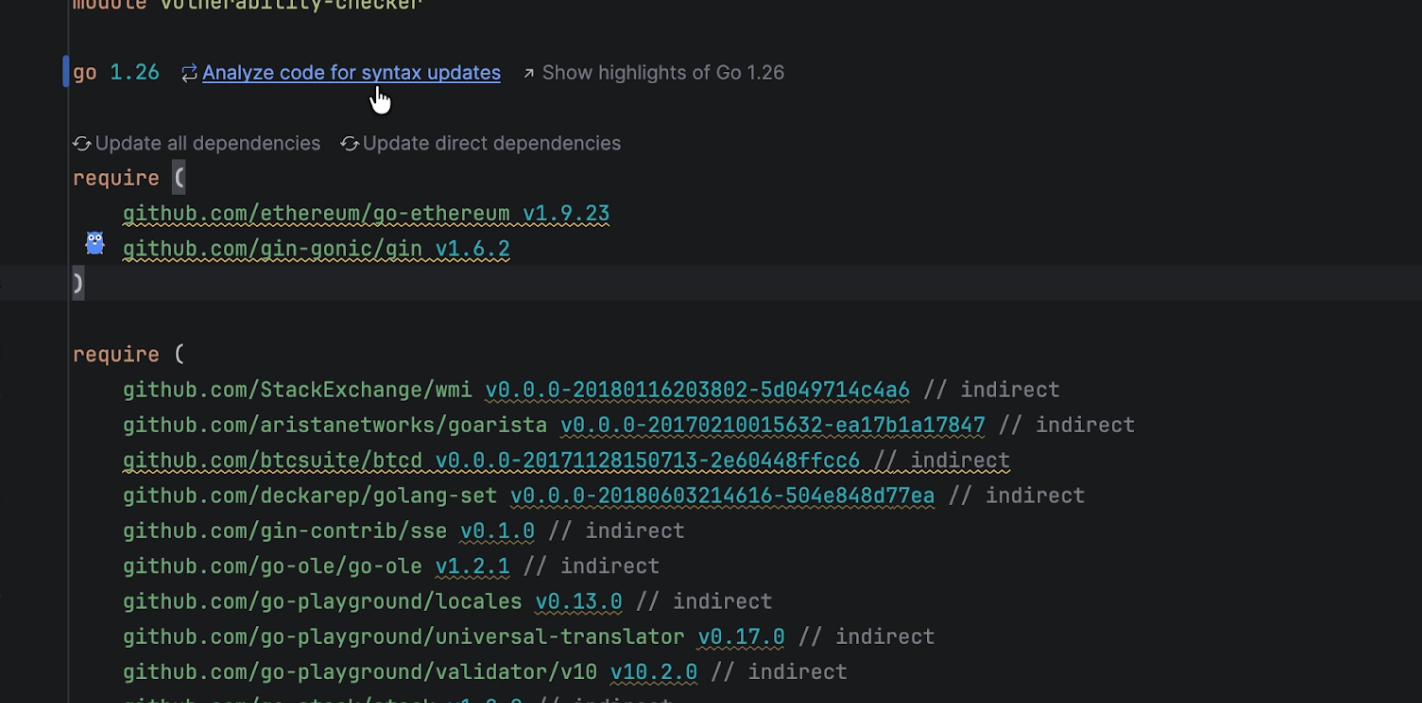Click the gopher icon beside gin-gonic/gin

coord(95,243)
